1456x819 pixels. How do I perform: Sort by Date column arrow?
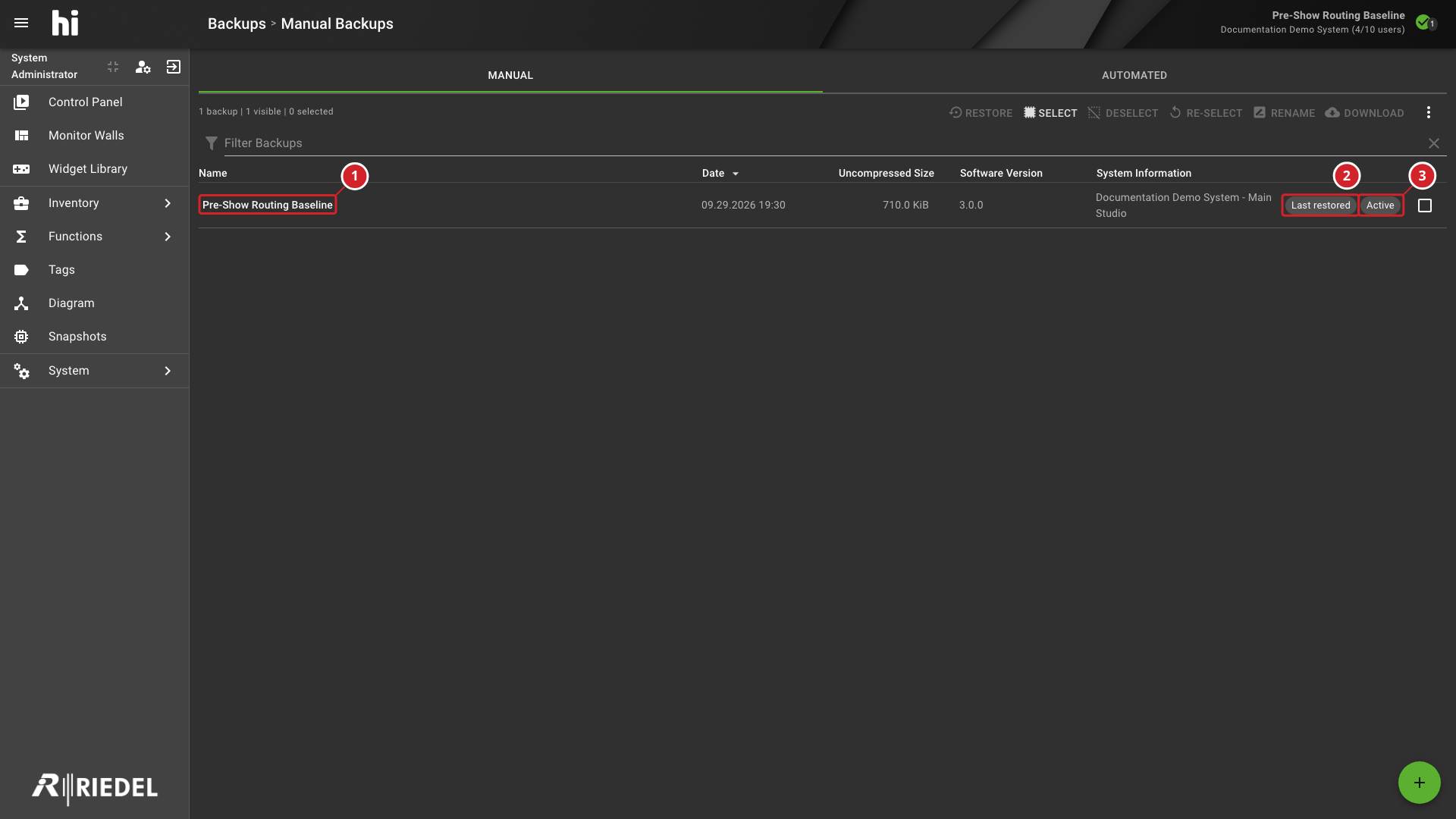pyautogui.click(x=736, y=174)
